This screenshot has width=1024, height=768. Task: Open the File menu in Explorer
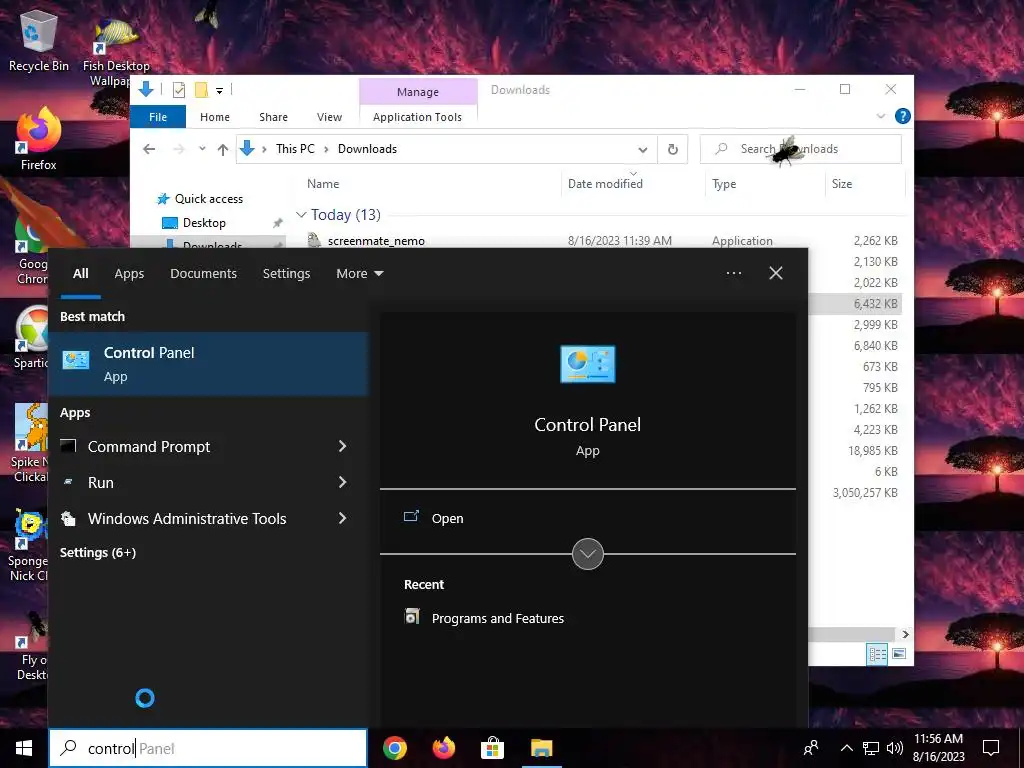[x=158, y=117]
